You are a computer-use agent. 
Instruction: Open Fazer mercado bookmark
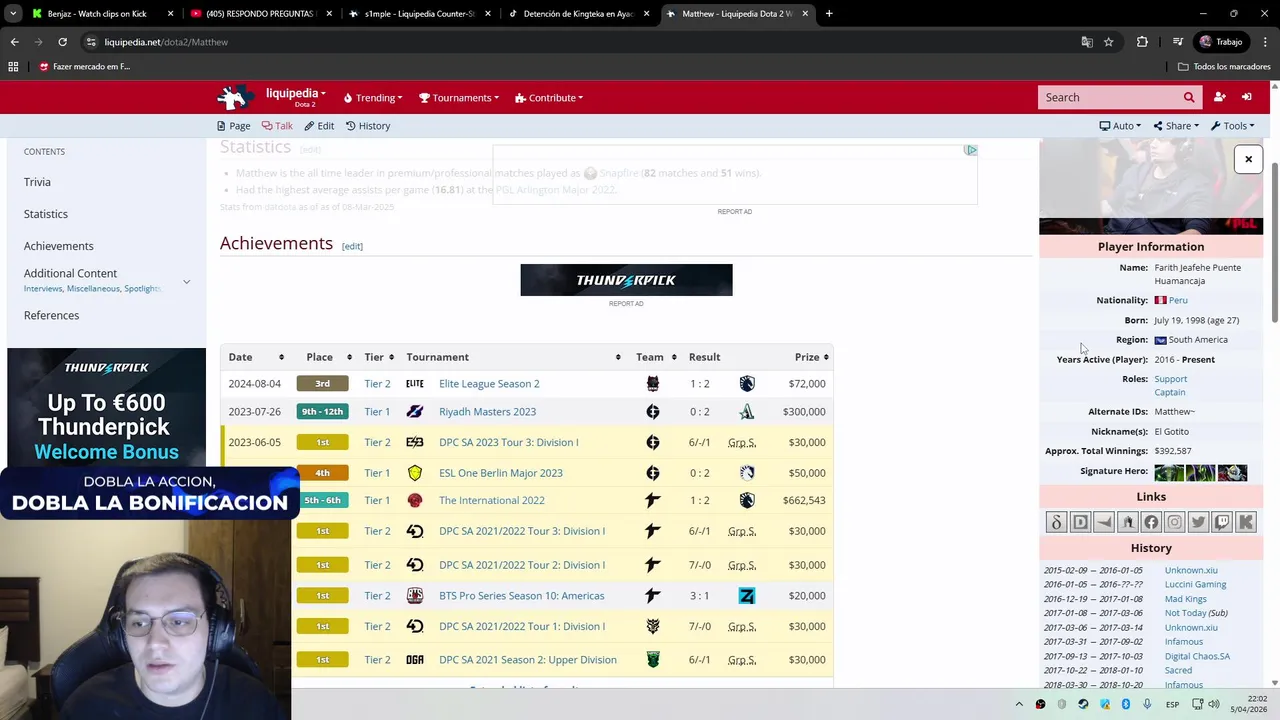coord(85,67)
